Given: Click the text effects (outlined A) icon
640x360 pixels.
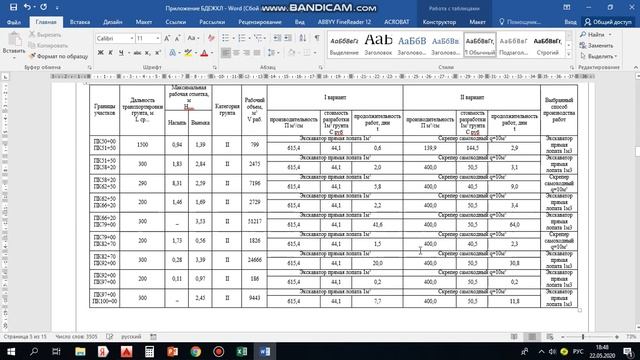Looking at the screenshot, I should pyautogui.click(x=172, y=53).
